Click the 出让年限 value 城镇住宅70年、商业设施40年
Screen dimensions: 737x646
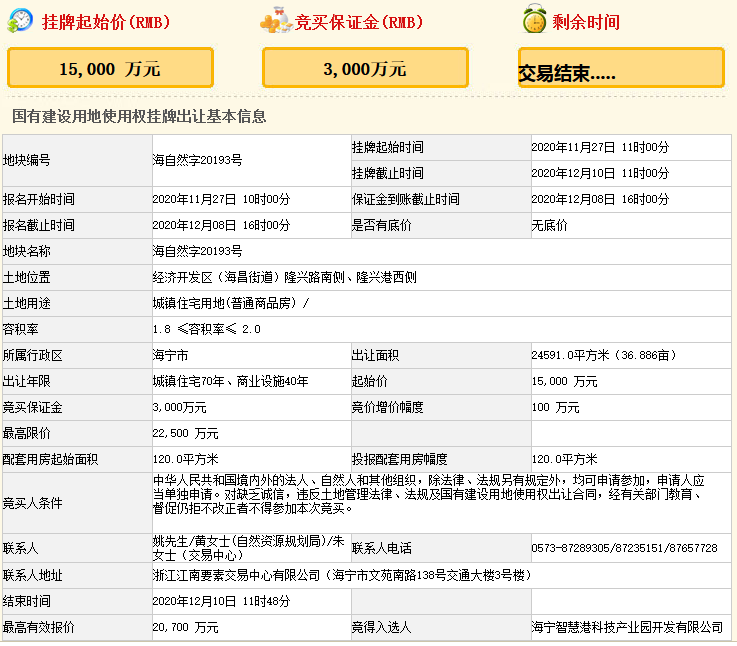(230, 381)
